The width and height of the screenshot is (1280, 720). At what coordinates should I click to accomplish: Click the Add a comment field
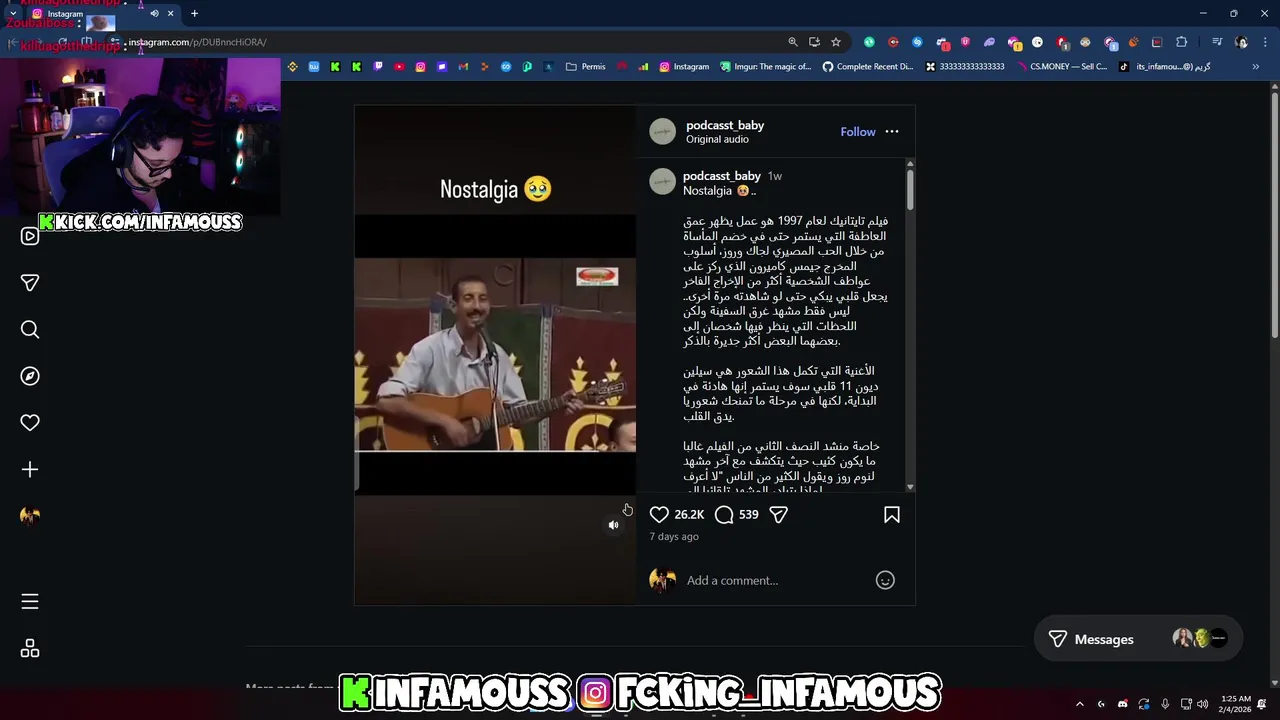click(x=775, y=580)
